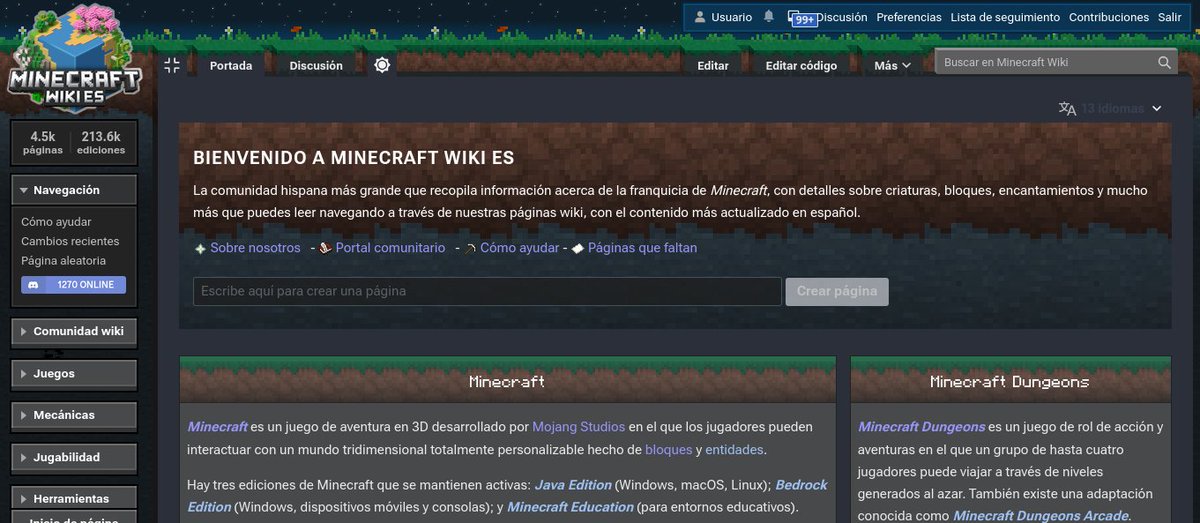Click the 213.6k ediciones statistic
The height and width of the screenshot is (523, 1200).
[x=101, y=142]
